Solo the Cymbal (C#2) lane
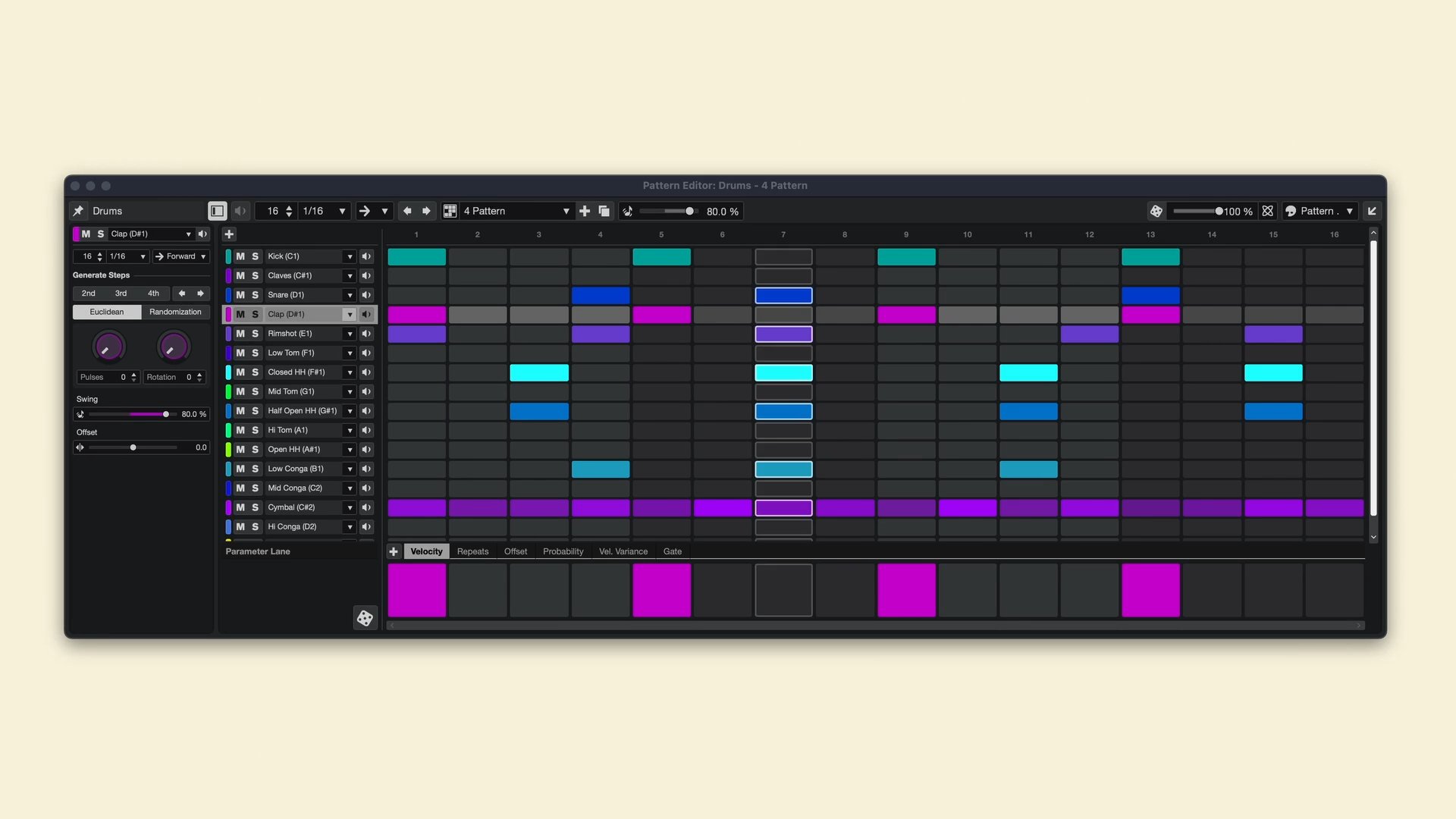Screen dimensions: 1456x819 pos(256,507)
